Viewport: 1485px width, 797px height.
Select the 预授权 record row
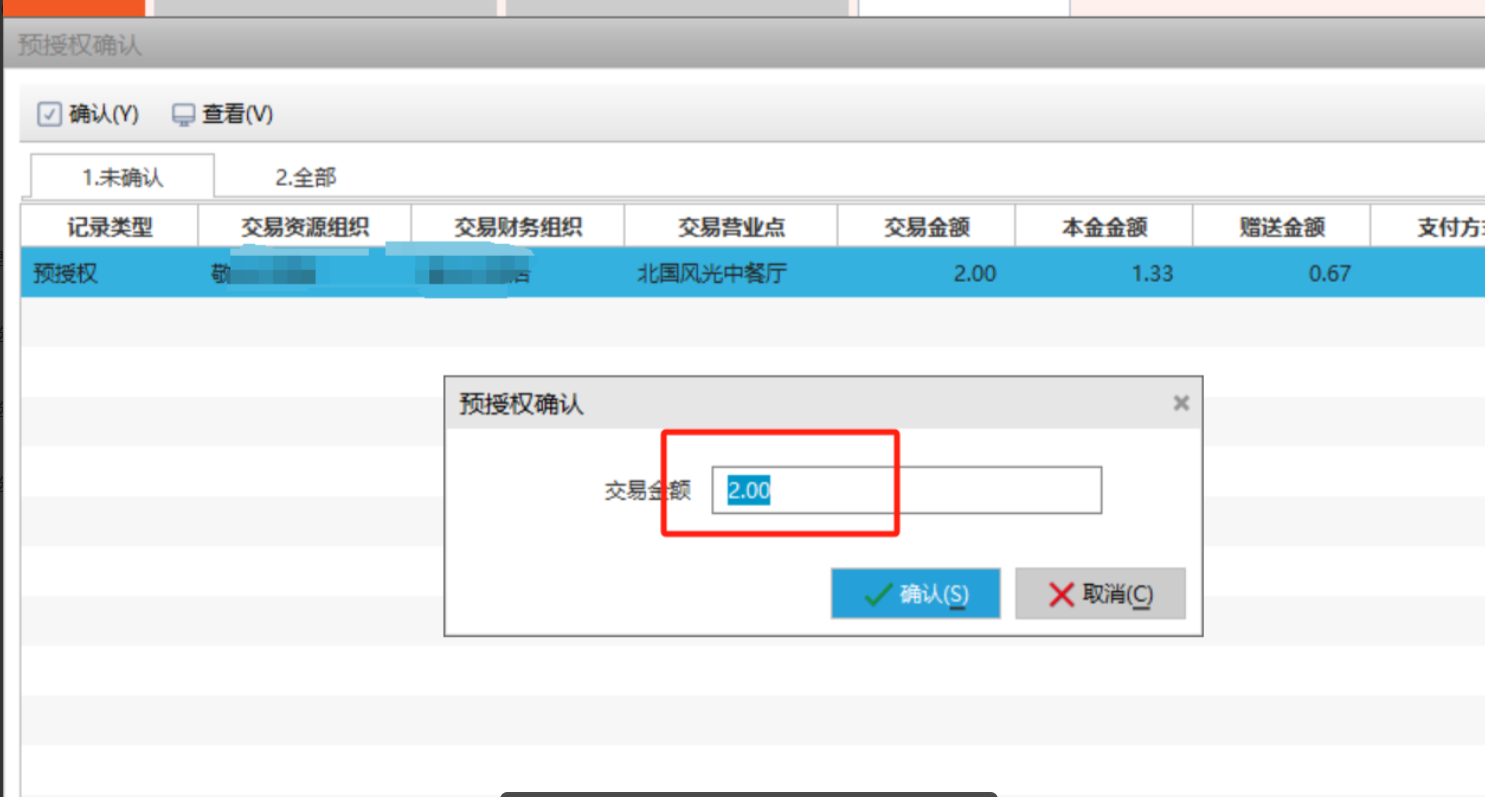point(66,273)
